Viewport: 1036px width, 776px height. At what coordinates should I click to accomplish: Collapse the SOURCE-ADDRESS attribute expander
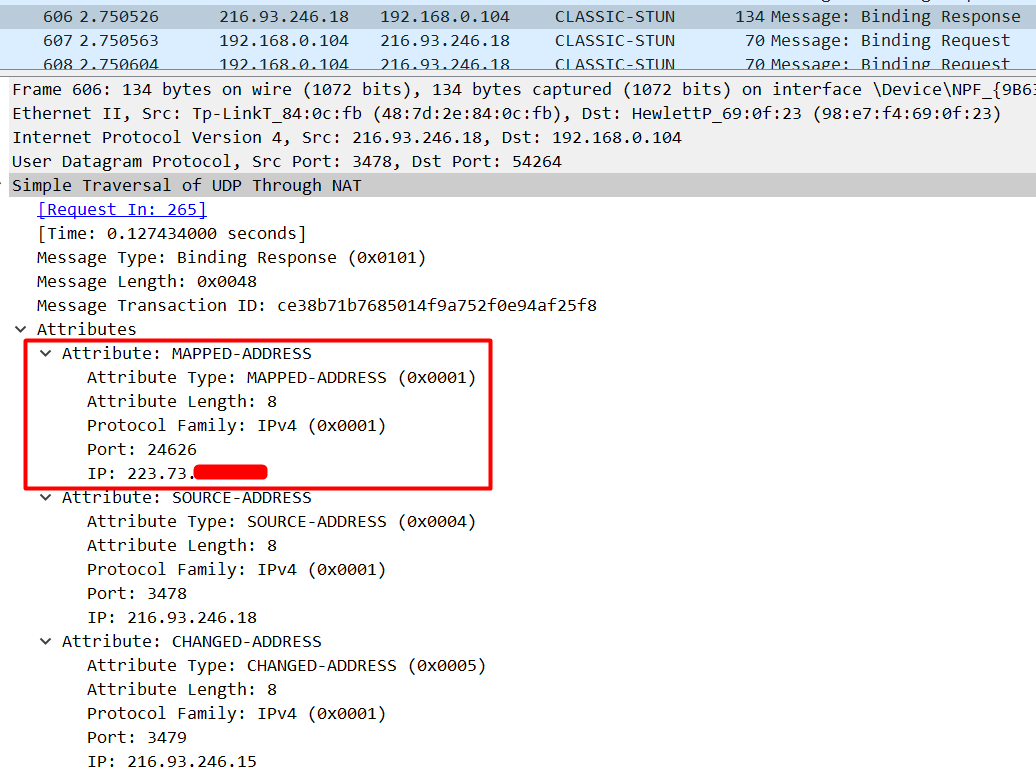click(x=46, y=498)
